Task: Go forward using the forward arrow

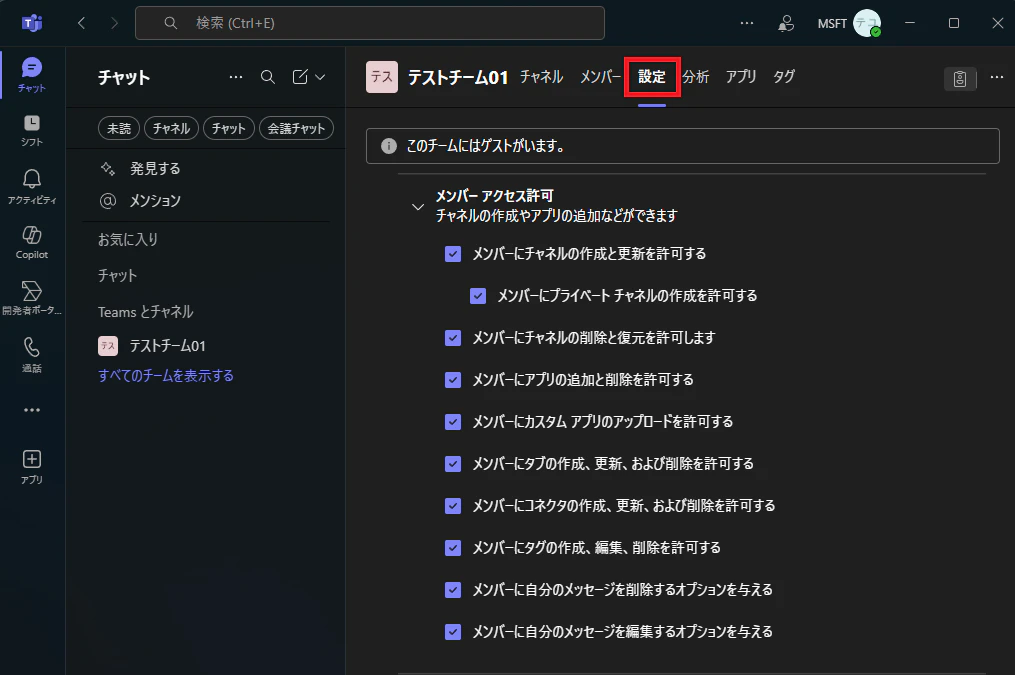Action: (x=115, y=23)
